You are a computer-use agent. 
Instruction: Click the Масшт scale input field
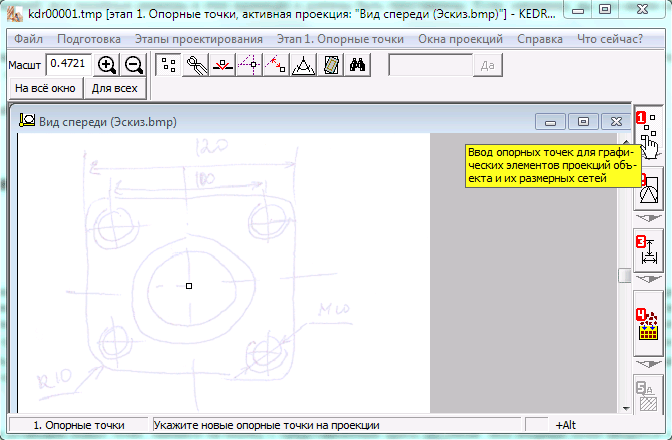coord(68,64)
